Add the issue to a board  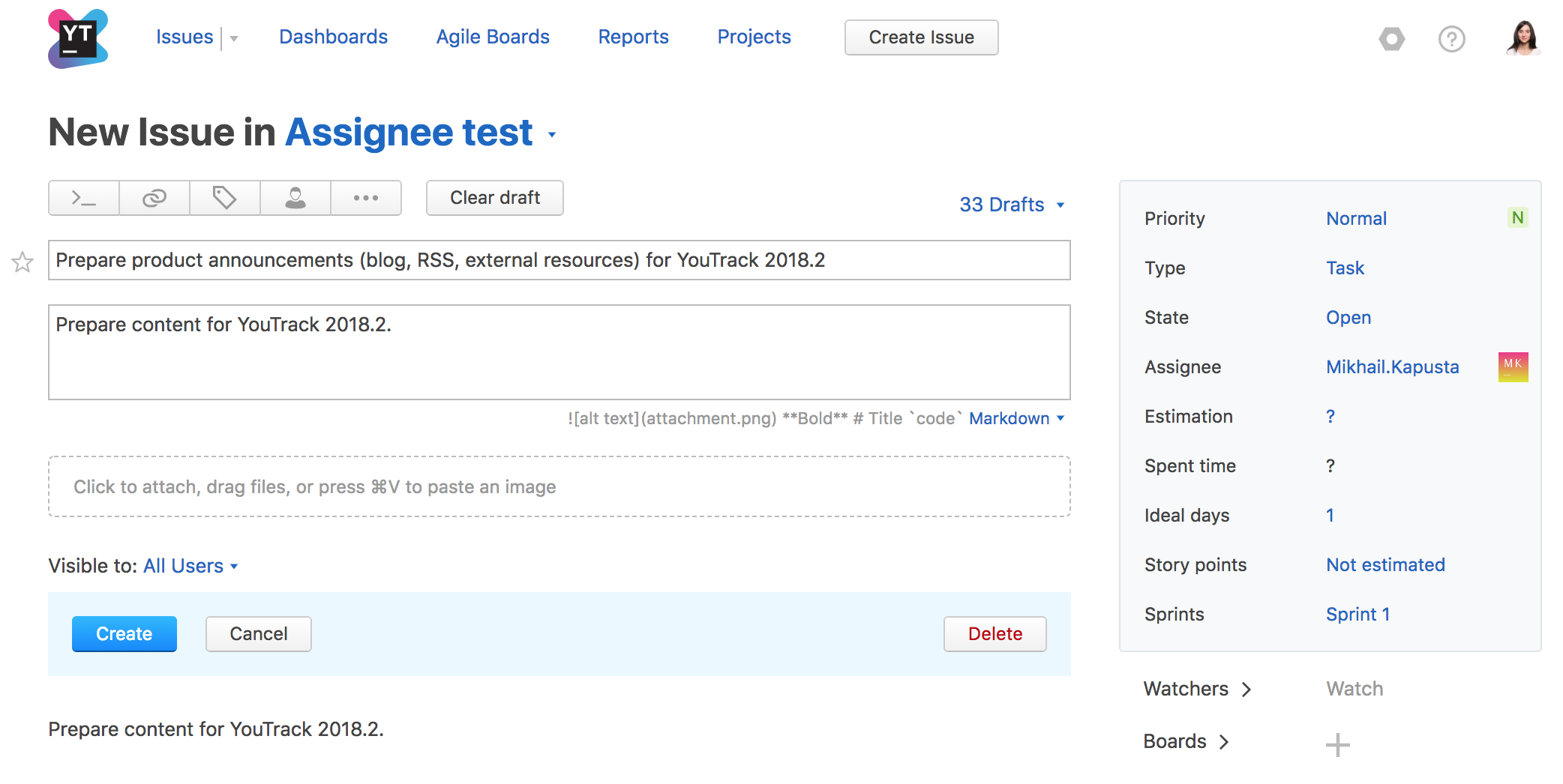pos(1337,744)
